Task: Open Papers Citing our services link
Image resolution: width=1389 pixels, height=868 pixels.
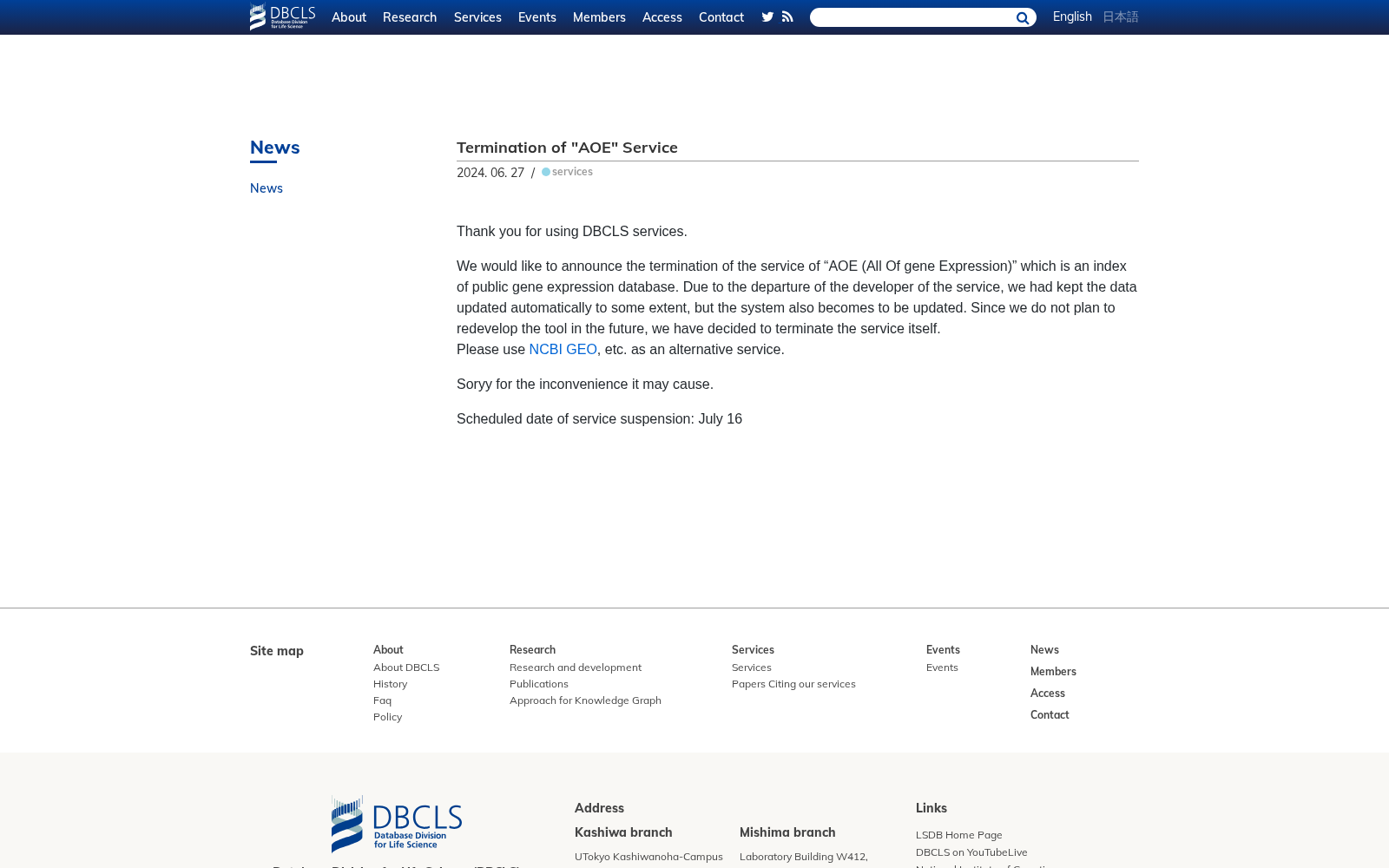Action: click(793, 684)
